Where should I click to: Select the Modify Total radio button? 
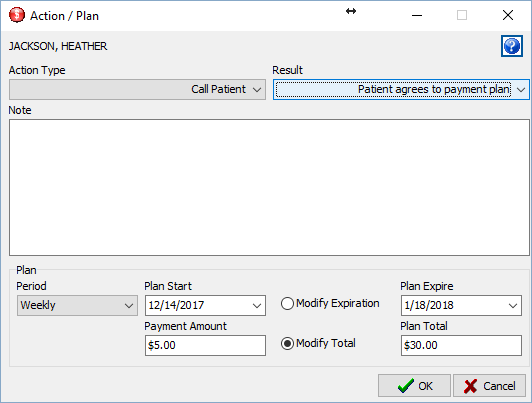[287, 343]
